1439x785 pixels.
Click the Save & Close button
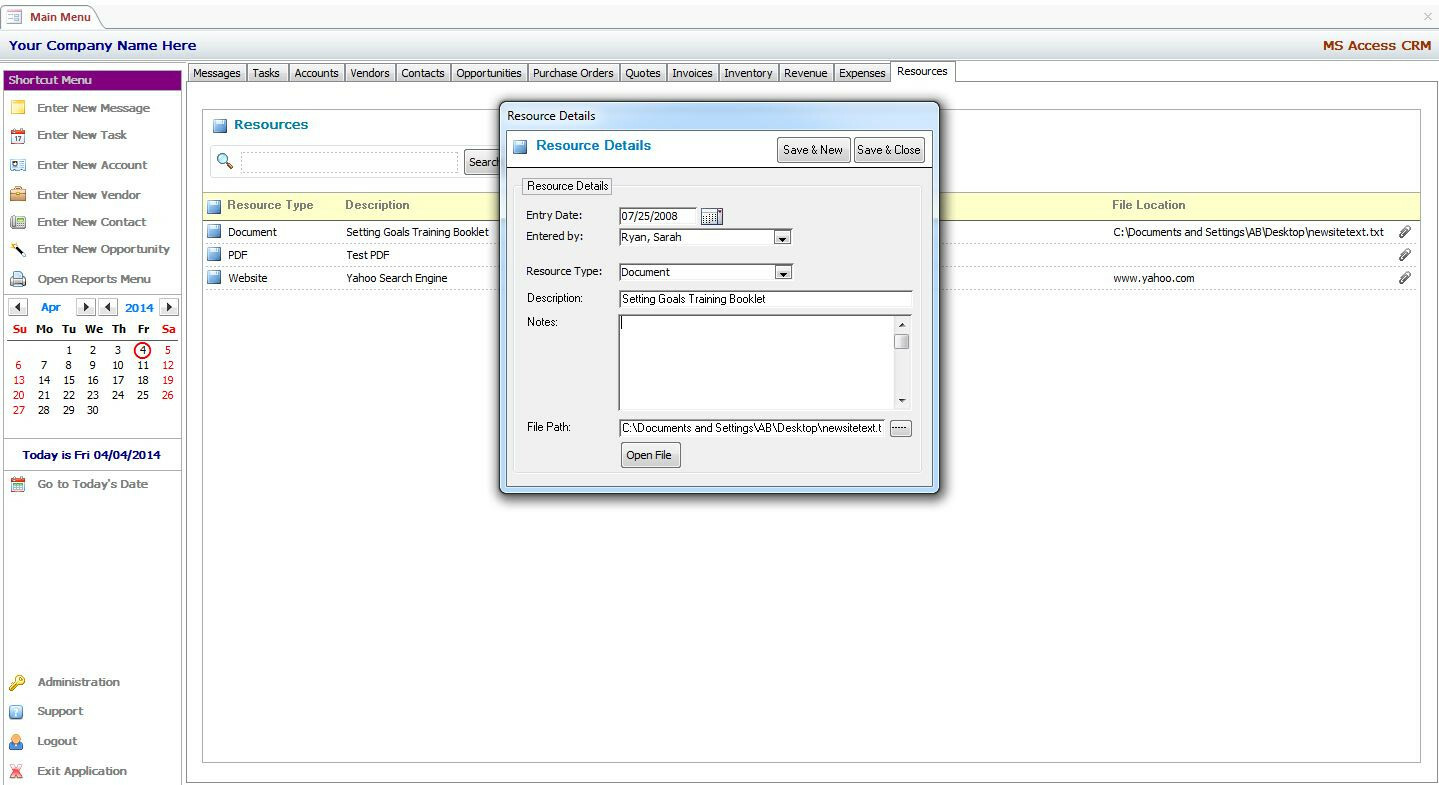(889, 150)
